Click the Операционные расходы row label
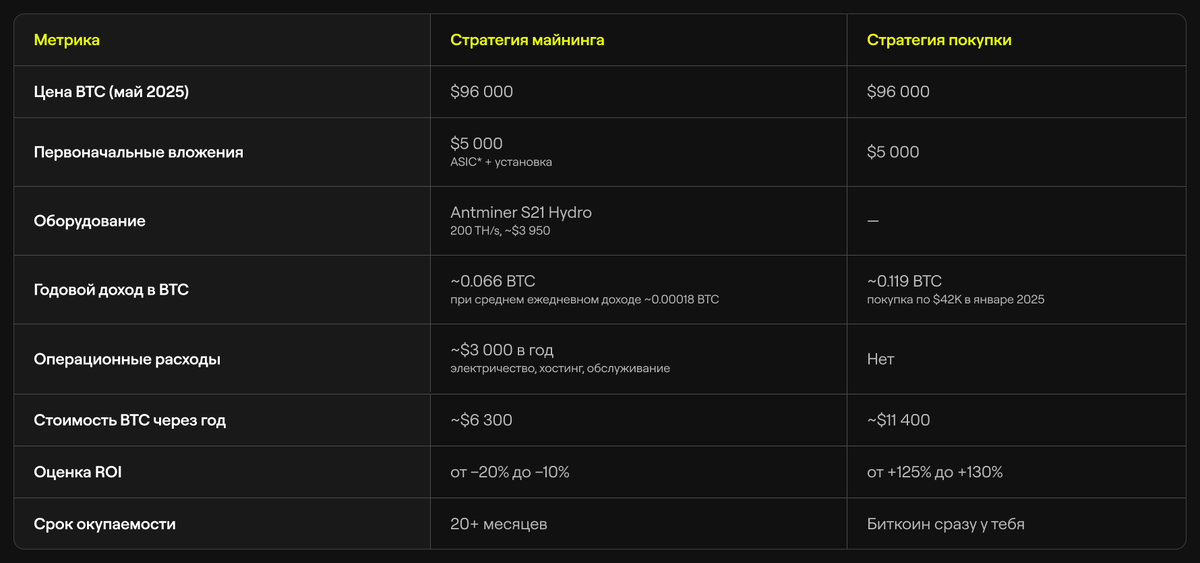The width and height of the screenshot is (1200, 563). 127,359
